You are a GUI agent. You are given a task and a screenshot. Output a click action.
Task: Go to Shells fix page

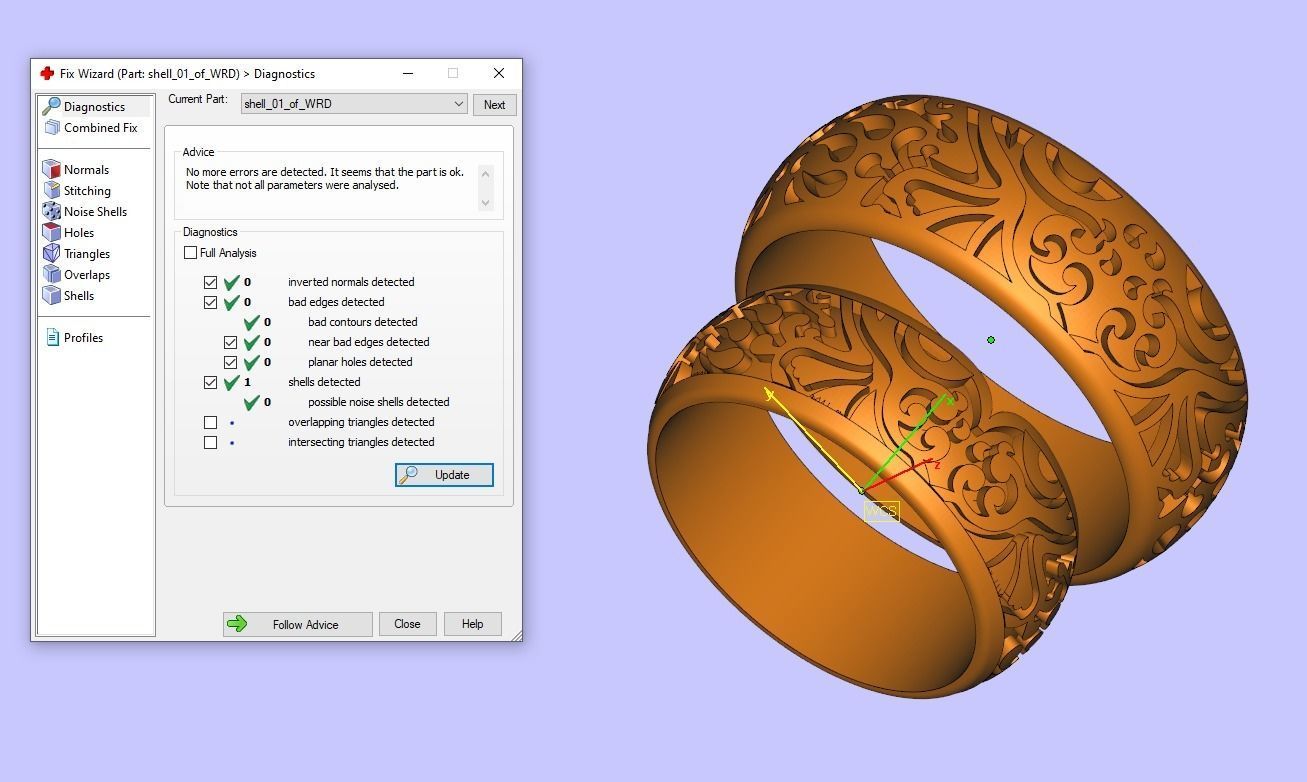click(x=79, y=295)
